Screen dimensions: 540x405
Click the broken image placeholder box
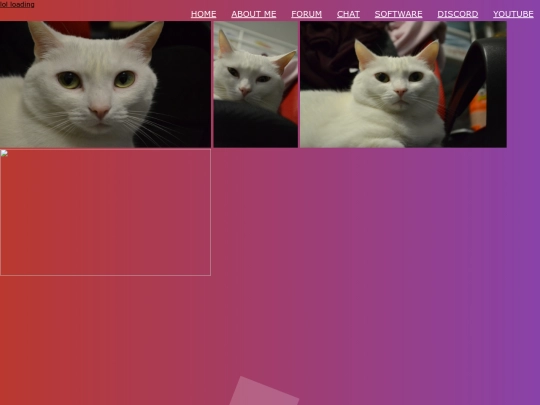click(x=105, y=212)
